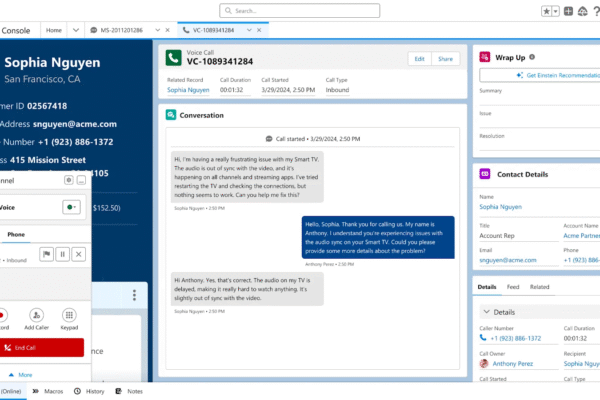Pause the call with hold icon
Viewport: 600px width, 400px height.
coord(62,254)
